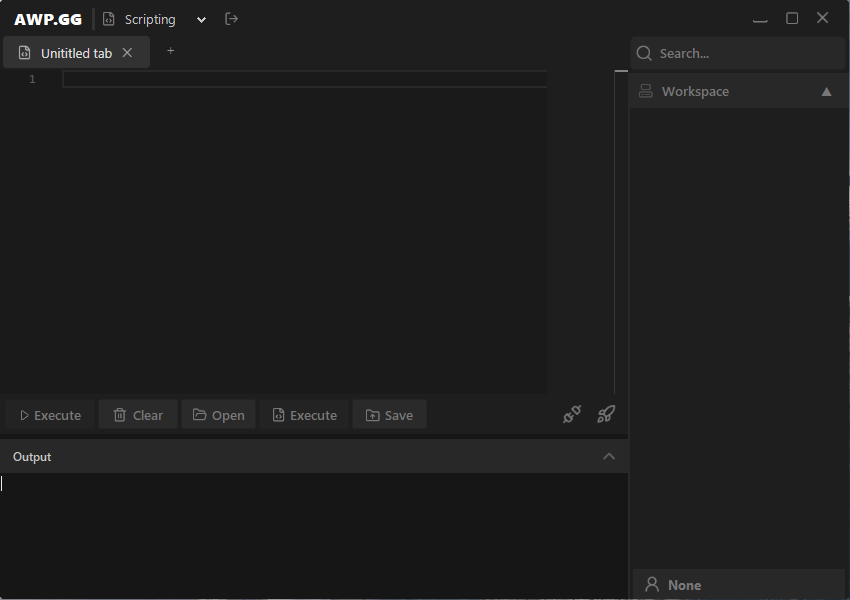
Task: Collapse the Output panel with the chevron
Action: pyautogui.click(x=609, y=457)
